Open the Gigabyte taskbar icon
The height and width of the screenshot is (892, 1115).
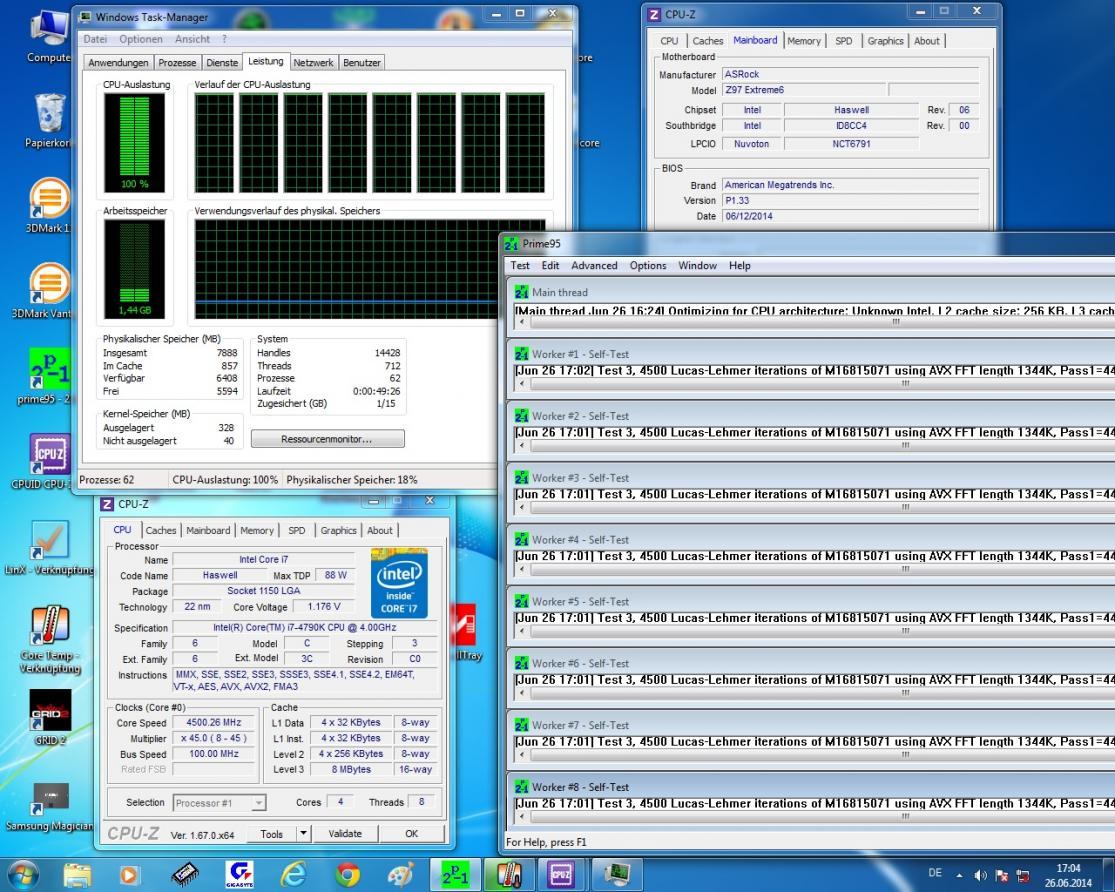[x=239, y=874]
